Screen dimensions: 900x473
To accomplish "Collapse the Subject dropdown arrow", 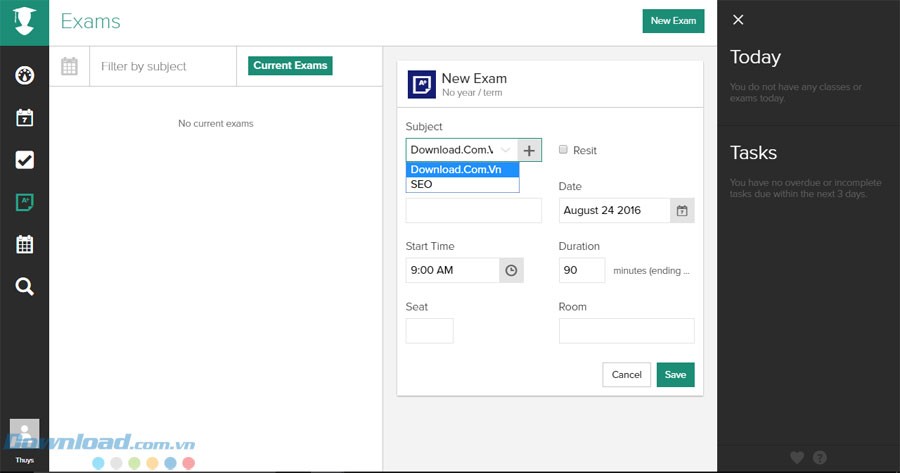I will (506, 150).
